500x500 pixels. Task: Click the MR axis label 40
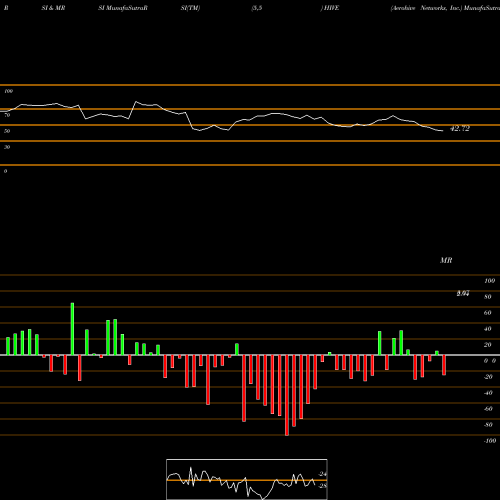pyautogui.click(x=488, y=329)
